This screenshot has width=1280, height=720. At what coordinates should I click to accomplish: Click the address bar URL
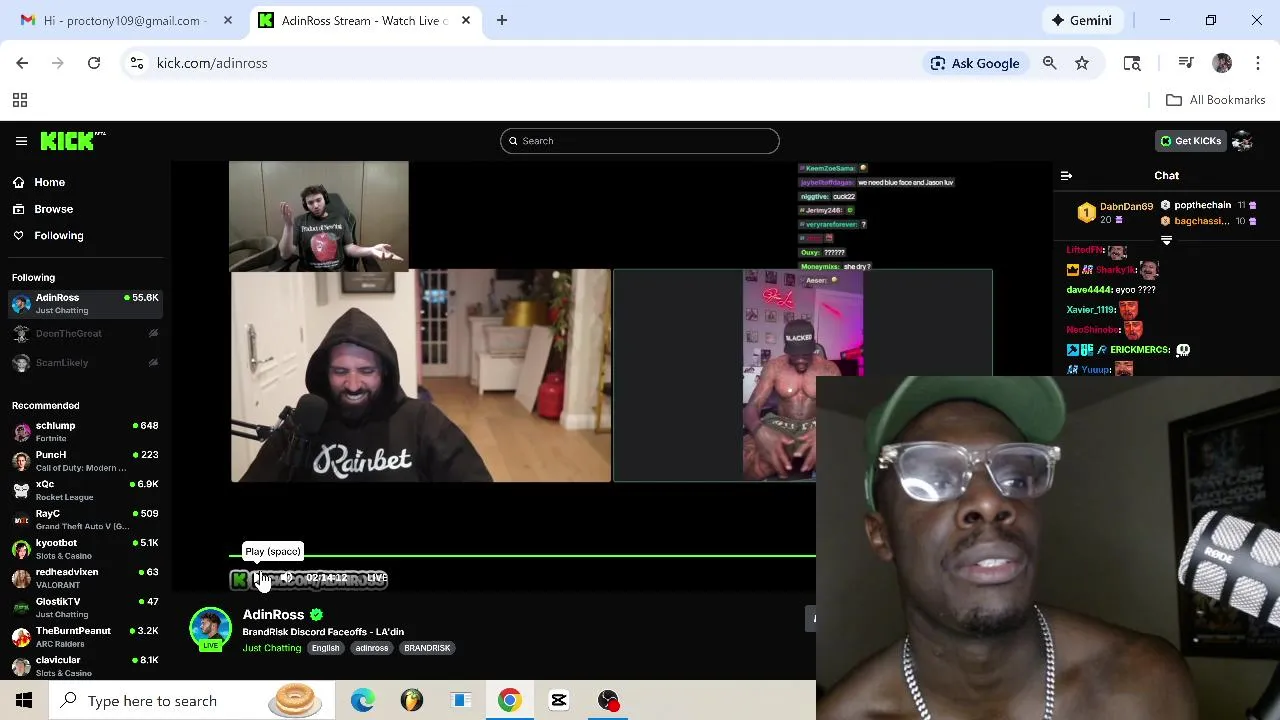(212, 63)
